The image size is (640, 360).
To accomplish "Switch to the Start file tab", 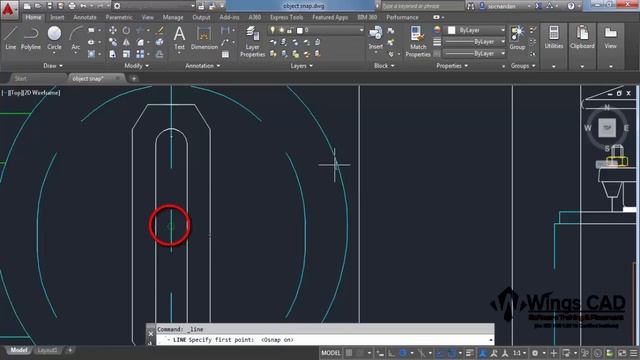I will (x=20, y=78).
